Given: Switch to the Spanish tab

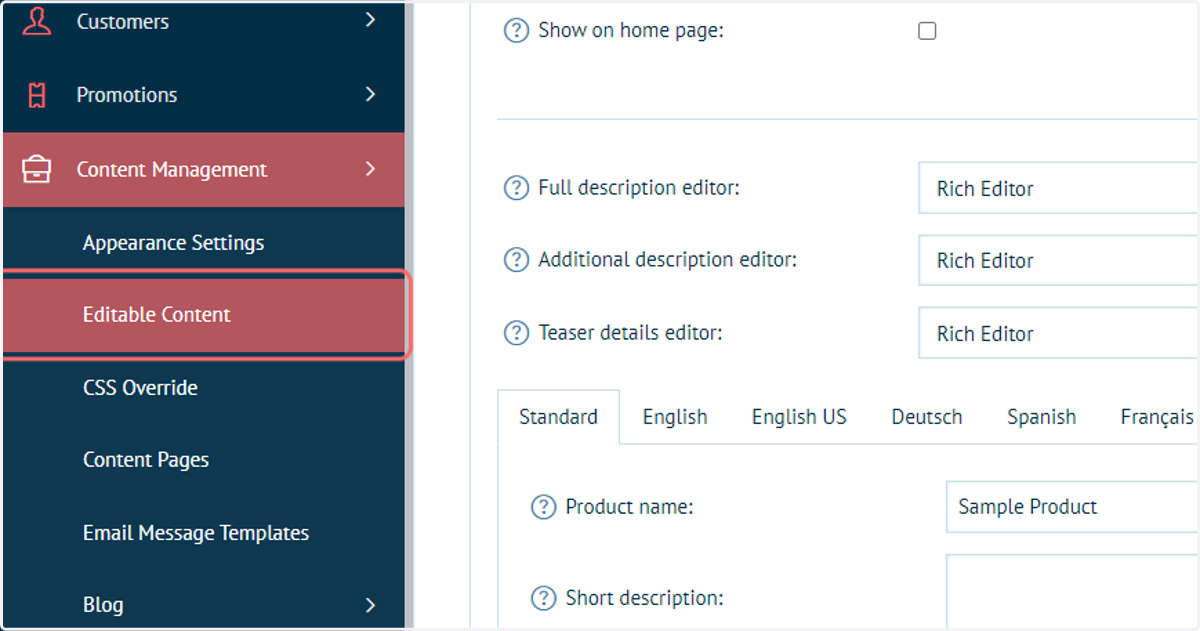Looking at the screenshot, I should pyautogui.click(x=1041, y=417).
